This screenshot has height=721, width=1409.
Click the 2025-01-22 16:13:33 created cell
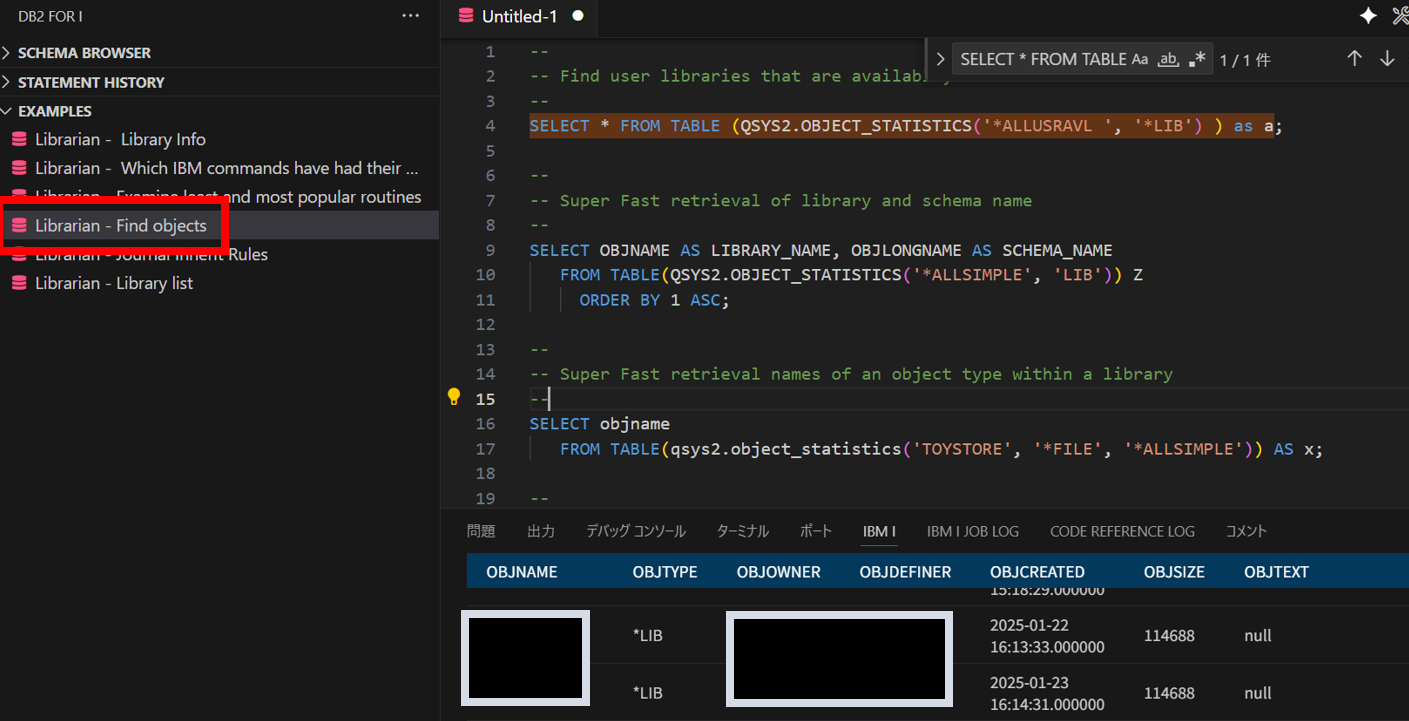point(1047,636)
